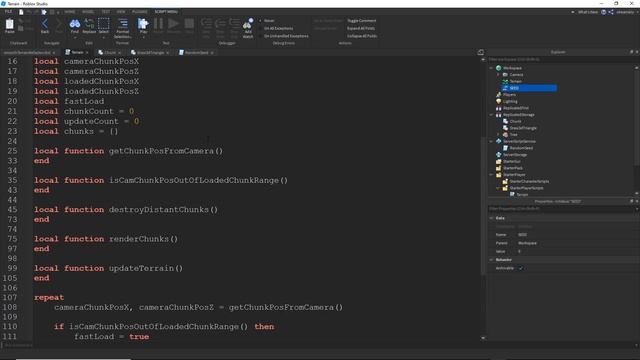Select the highlighted SEED value item
The image size is (640, 360).
[529, 88]
